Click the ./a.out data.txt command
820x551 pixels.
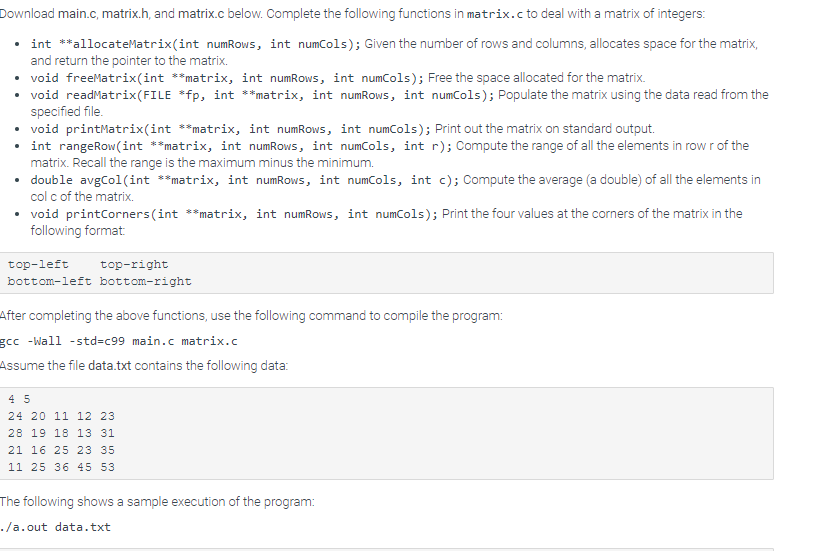[55, 527]
